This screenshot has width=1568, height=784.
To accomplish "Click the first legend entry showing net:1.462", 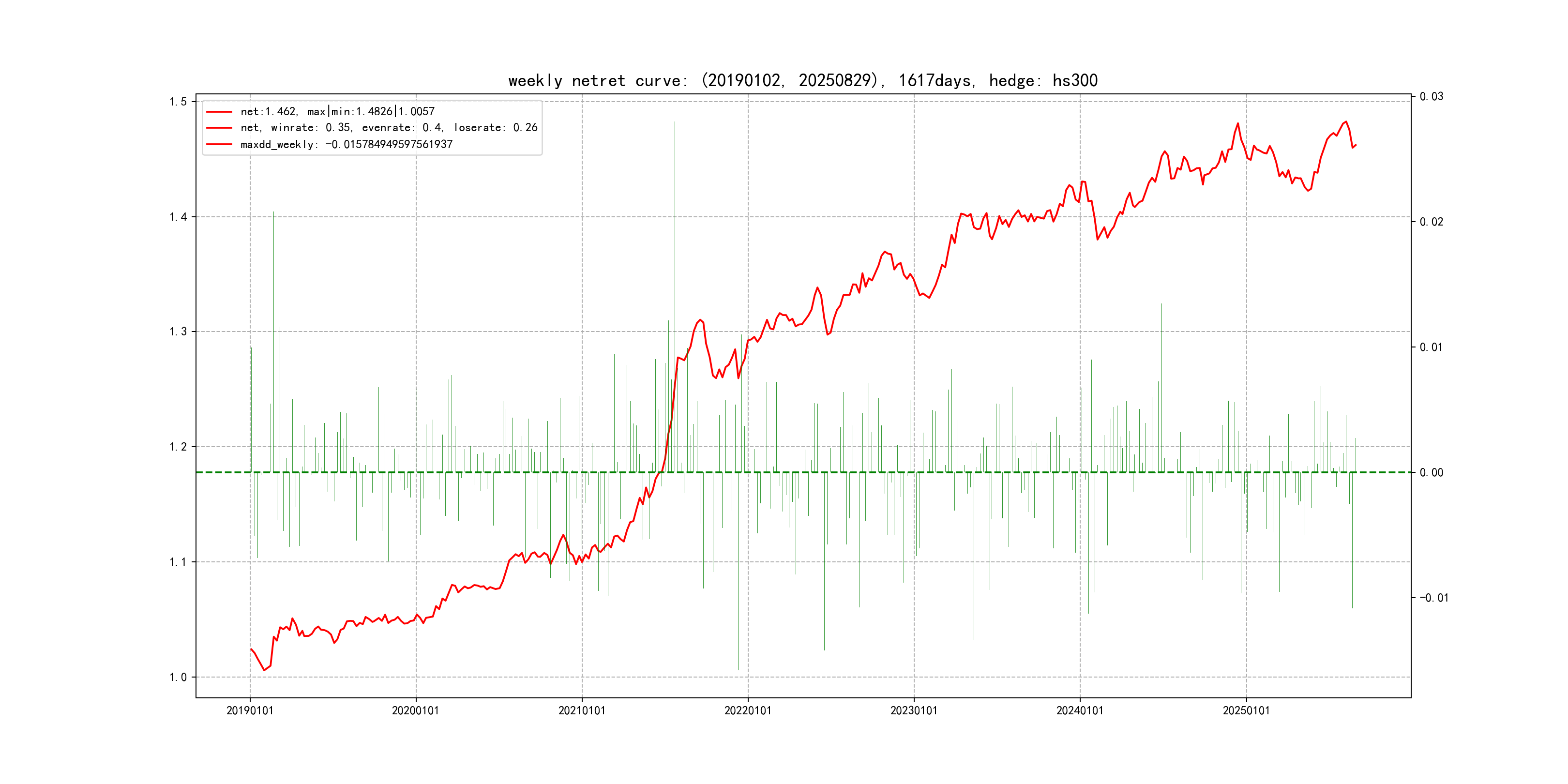I will pos(337,111).
